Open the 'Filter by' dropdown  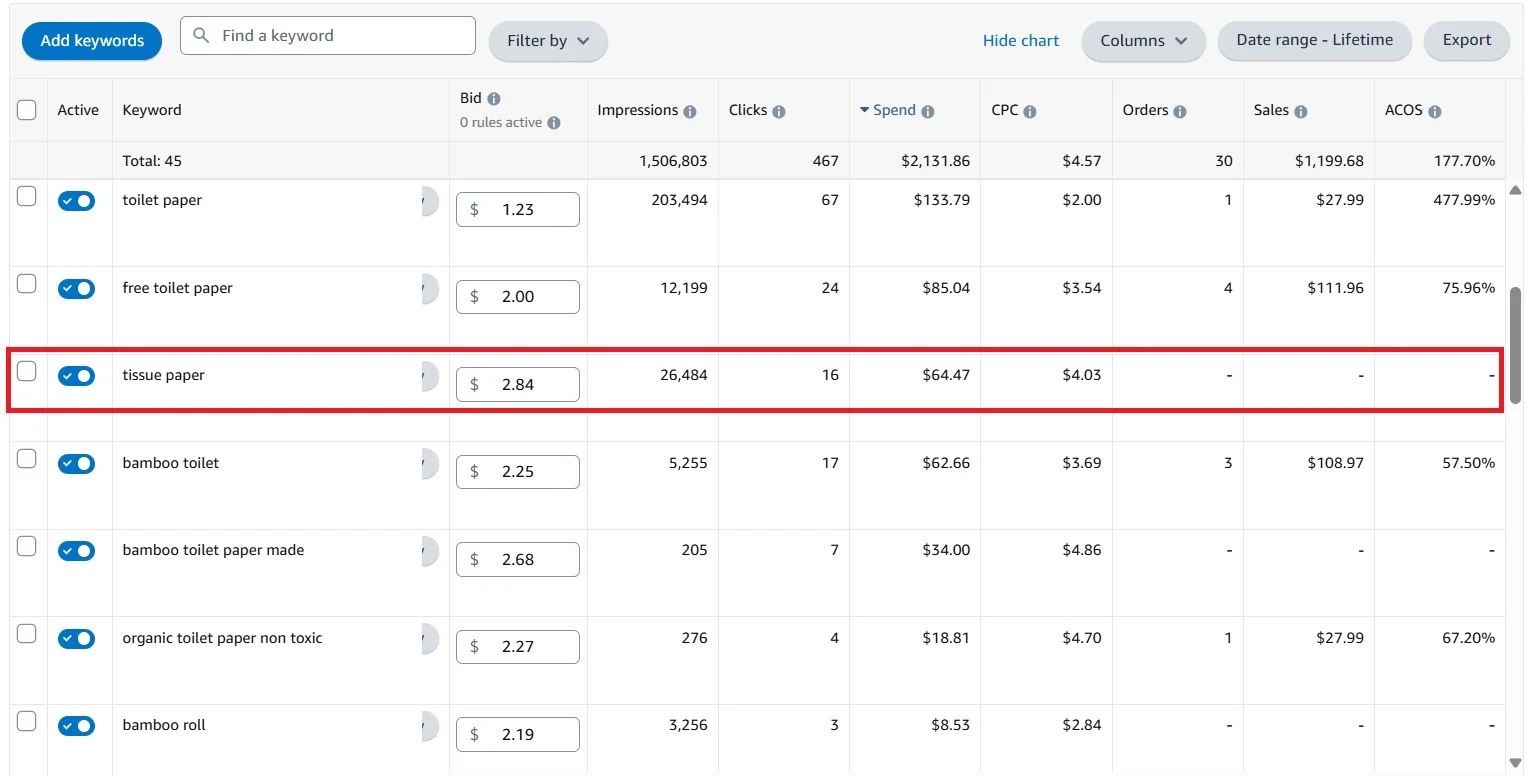[x=548, y=41]
